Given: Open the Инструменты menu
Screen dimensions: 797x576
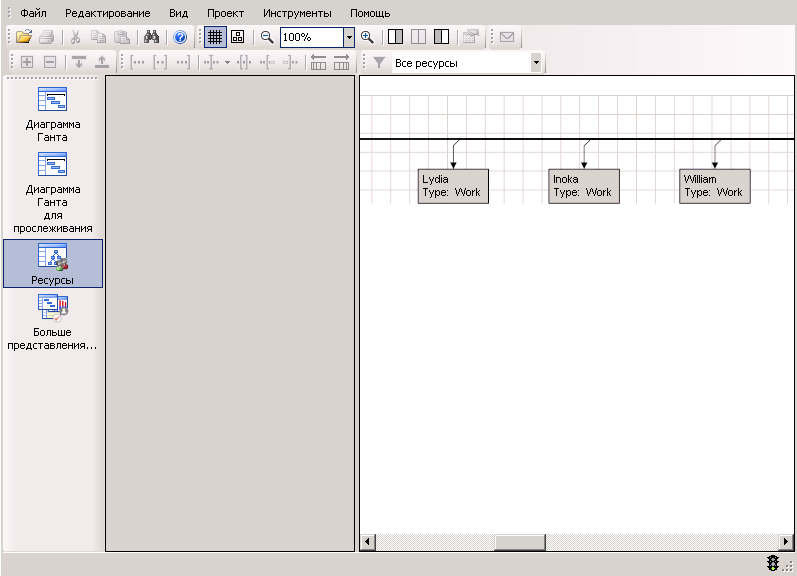Looking at the screenshot, I should (x=297, y=13).
